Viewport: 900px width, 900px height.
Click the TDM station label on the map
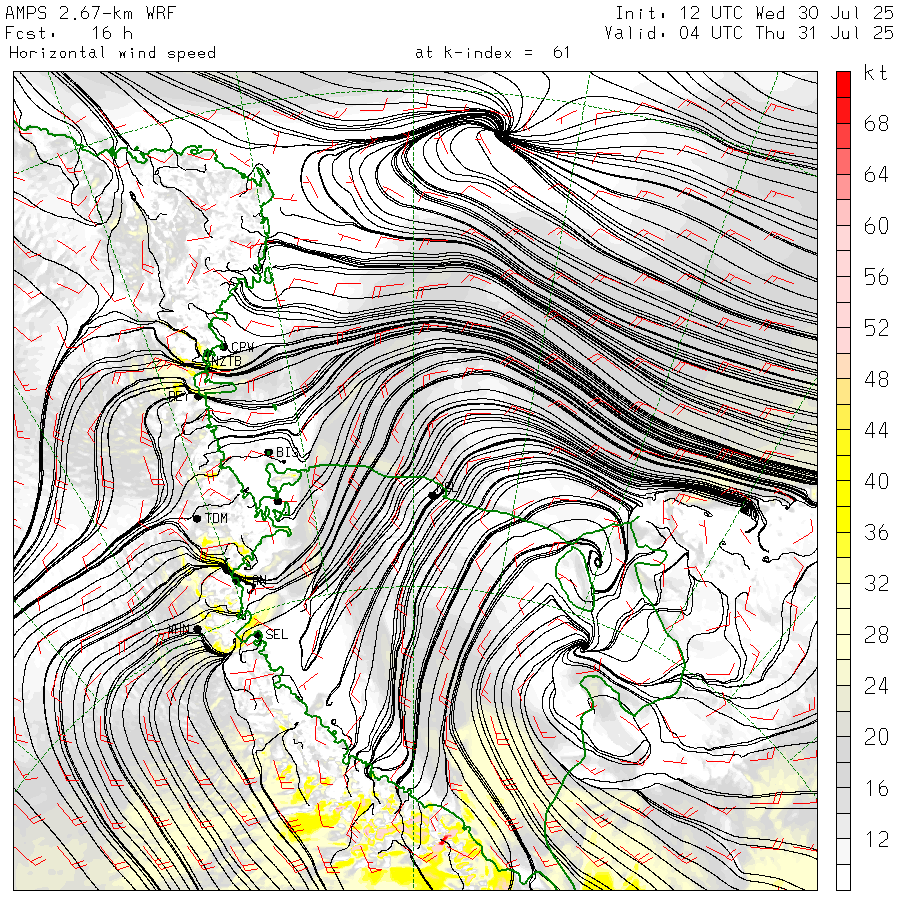216,518
